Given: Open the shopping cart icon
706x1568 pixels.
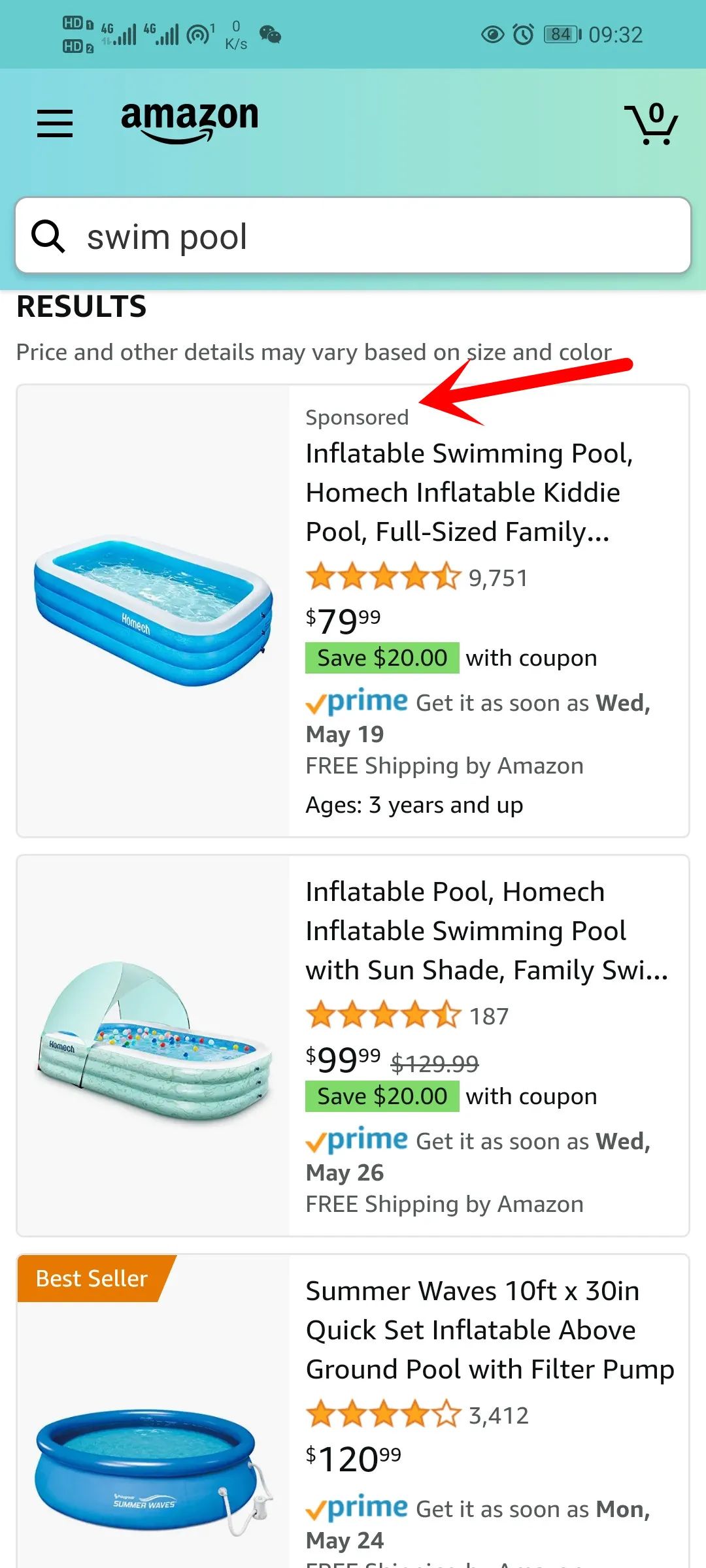Looking at the screenshot, I should coord(651,123).
